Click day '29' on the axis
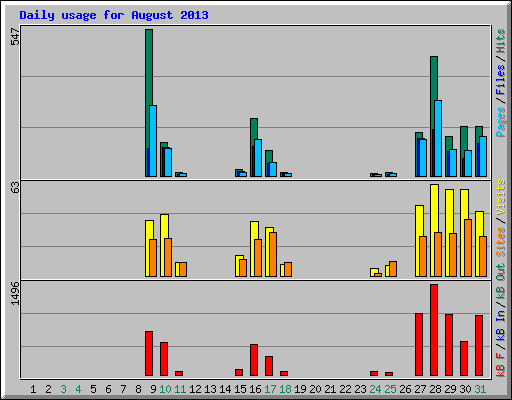 click(x=450, y=389)
